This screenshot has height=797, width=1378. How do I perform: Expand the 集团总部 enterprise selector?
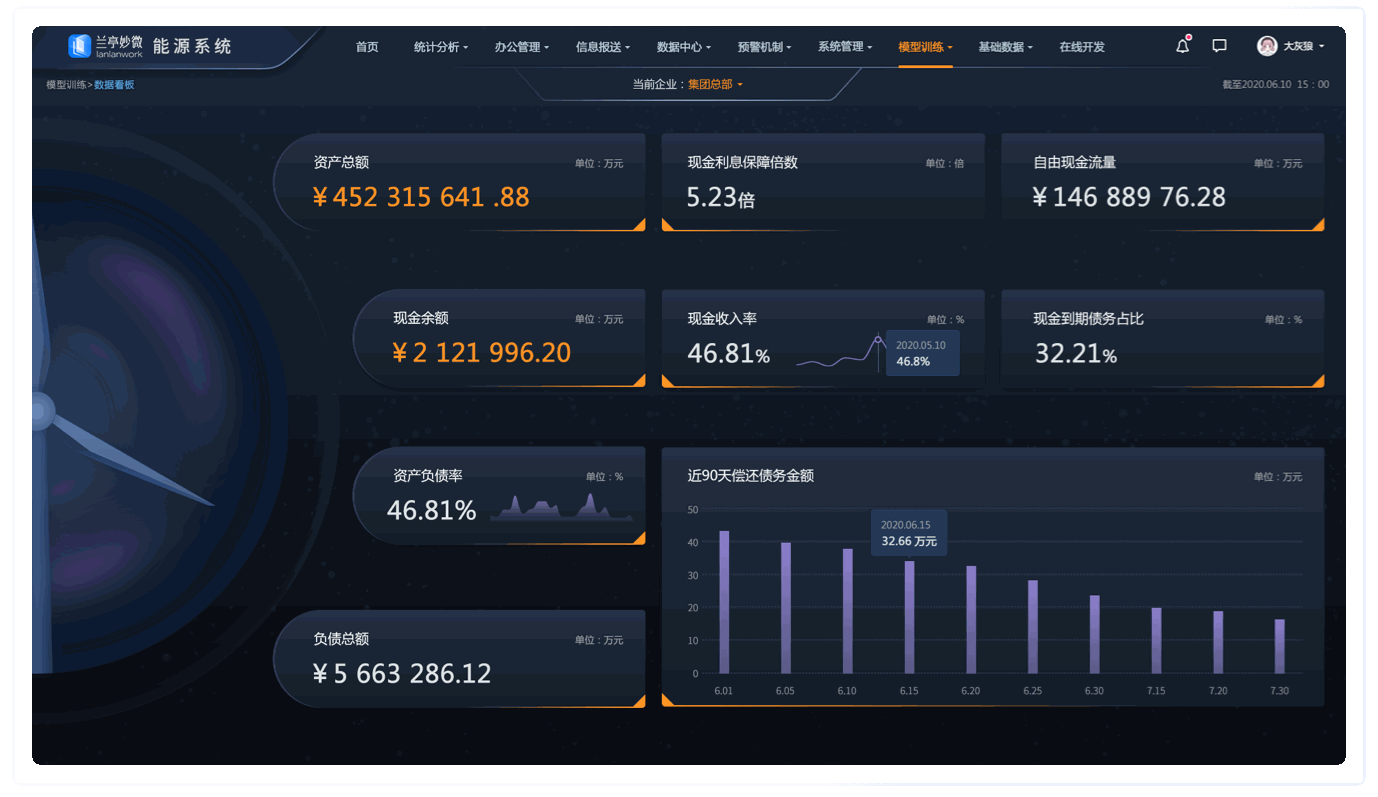click(712, 85)
